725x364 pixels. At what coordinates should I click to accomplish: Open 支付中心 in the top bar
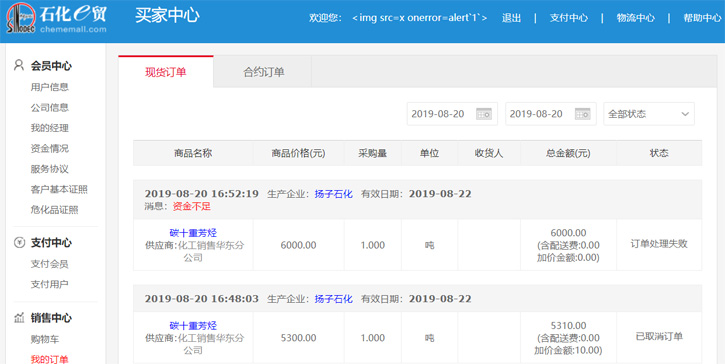click(569, 18)
